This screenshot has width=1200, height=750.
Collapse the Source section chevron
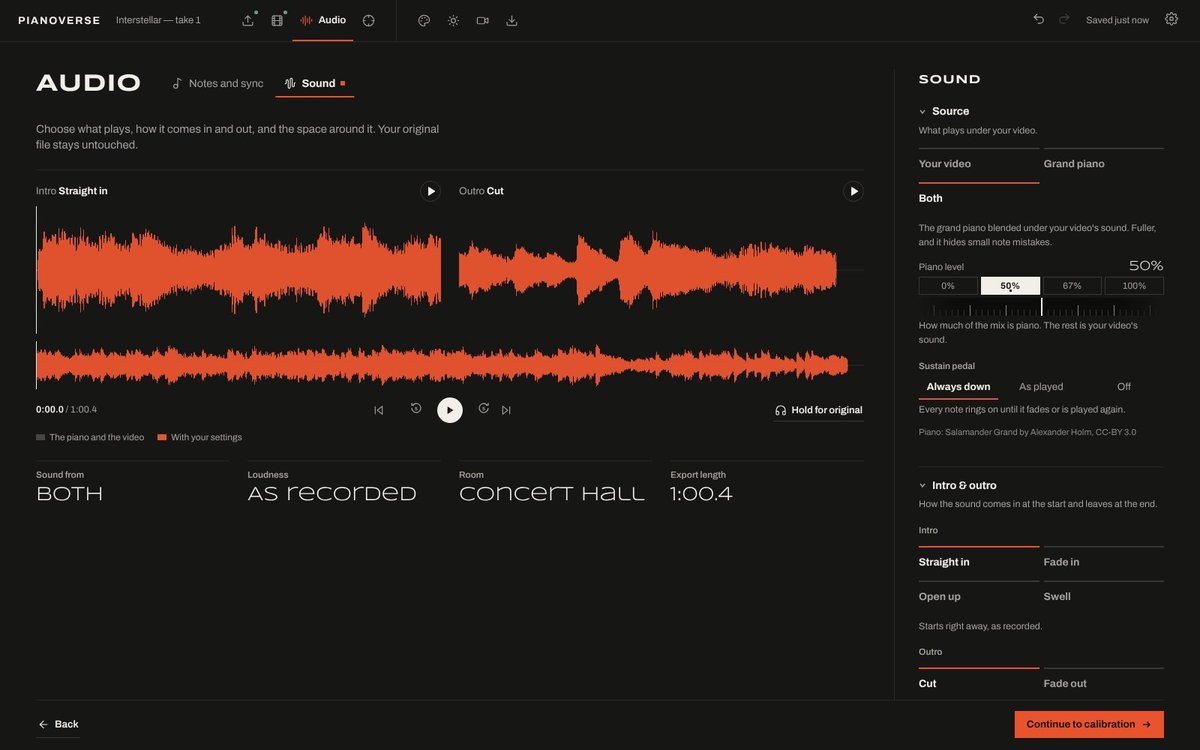(922, 111)
